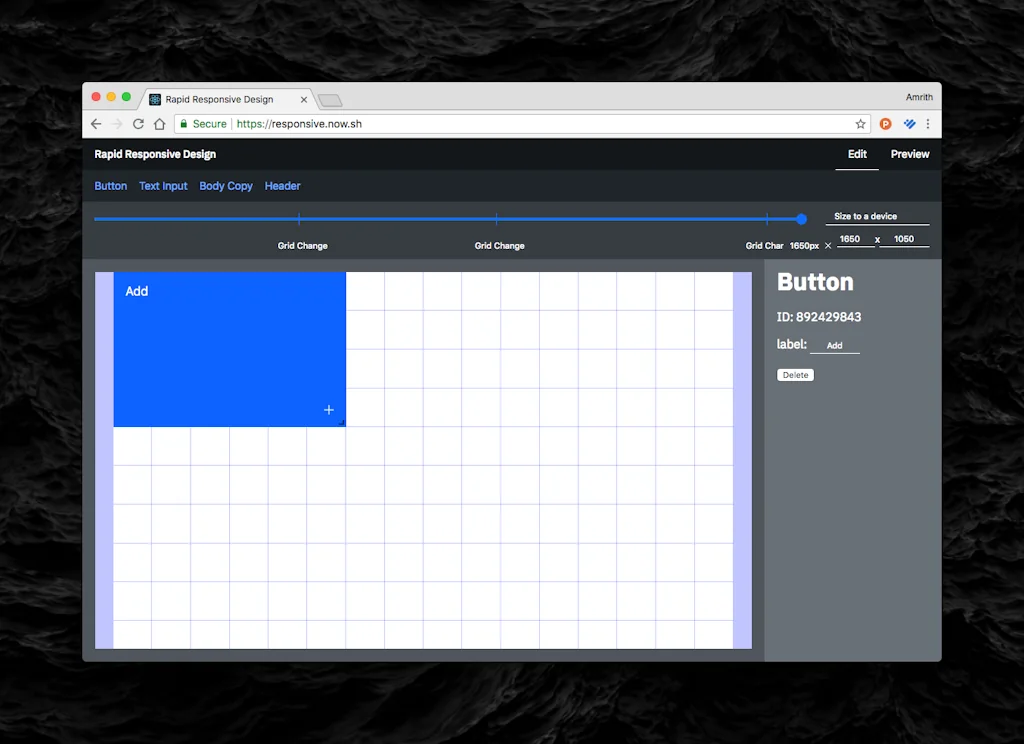Open the Product Hunt extension icon

coord(884,123)
